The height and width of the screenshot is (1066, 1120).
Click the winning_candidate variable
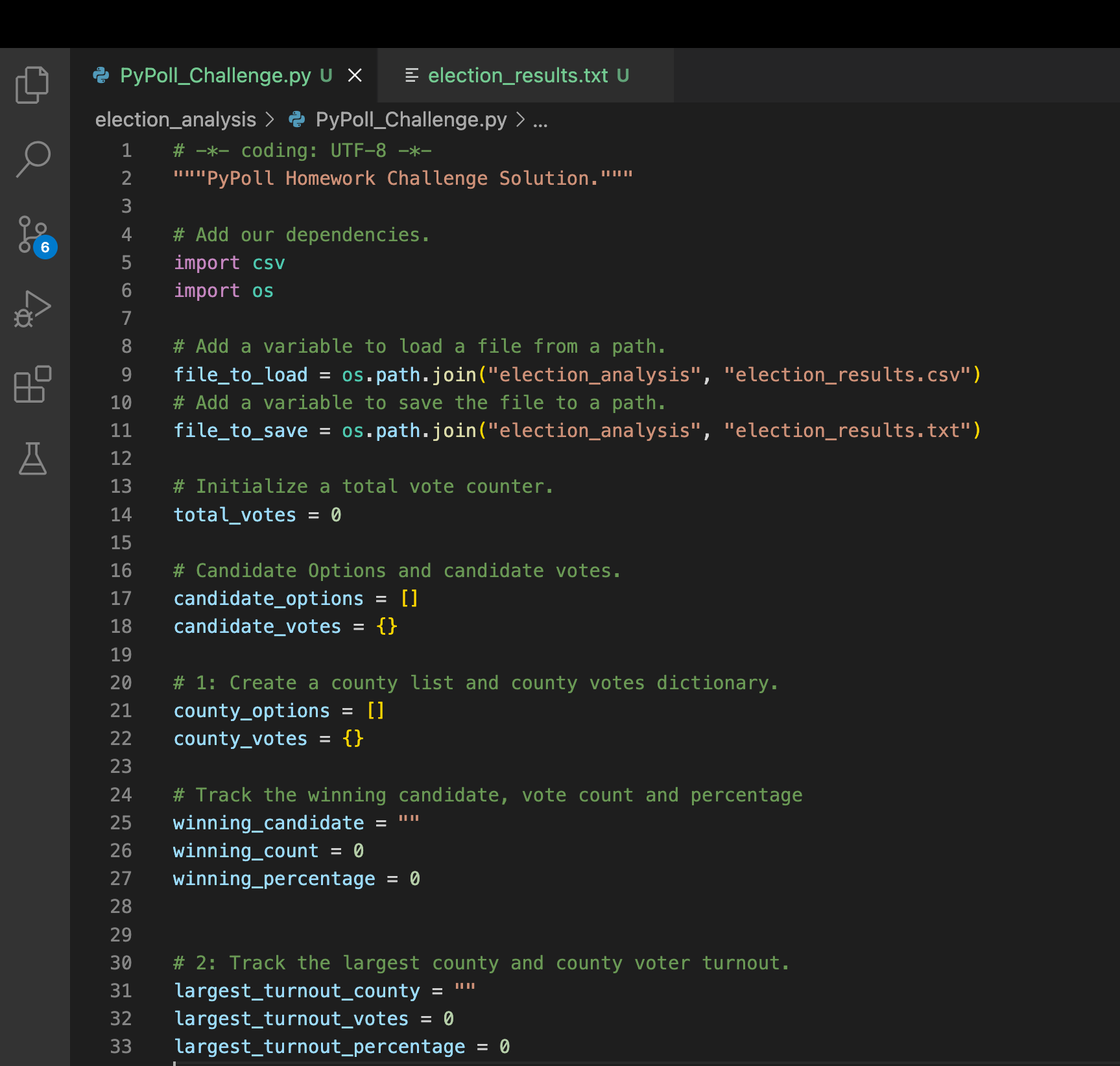coord(268,823)
